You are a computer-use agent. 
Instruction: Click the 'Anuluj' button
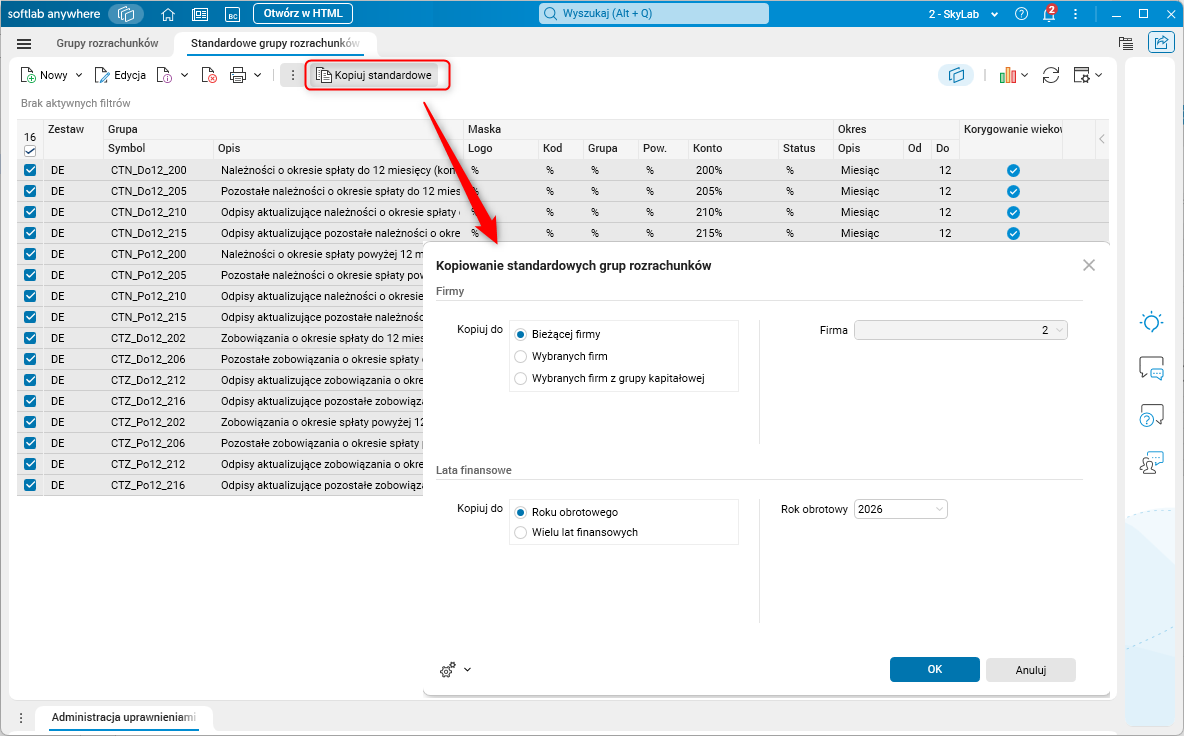(x=1031, y=670)
